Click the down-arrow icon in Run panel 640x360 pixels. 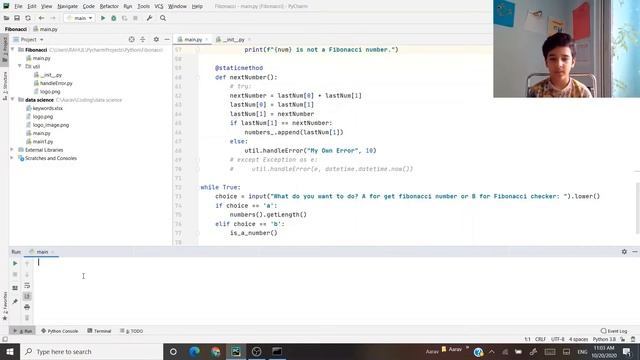[27, 275]
